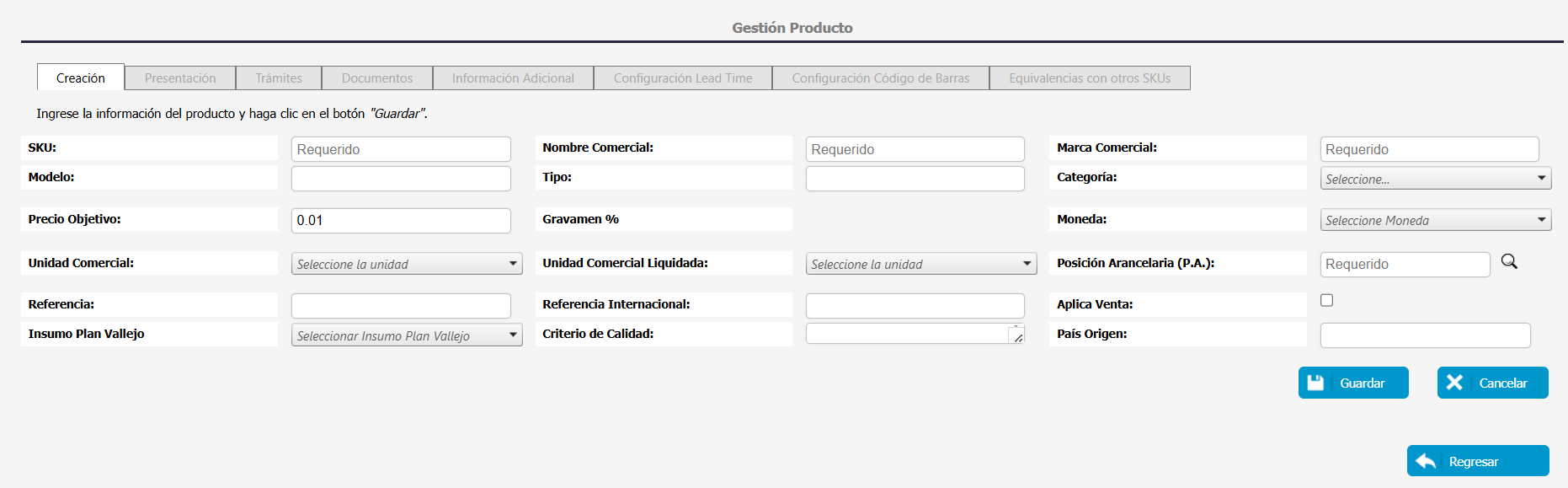This screenshot has height=488, width=1568.
Task: Click into the Precio Objetivo field
Action: tap(401, 220)
